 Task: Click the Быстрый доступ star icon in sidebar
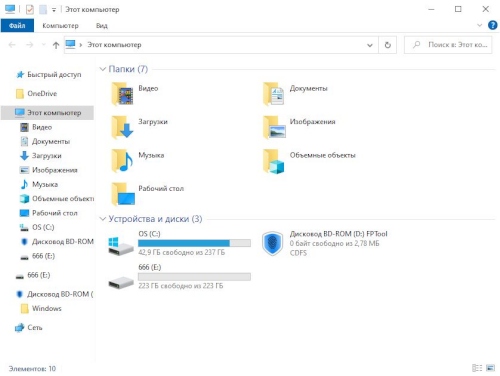tap(20, 75)
